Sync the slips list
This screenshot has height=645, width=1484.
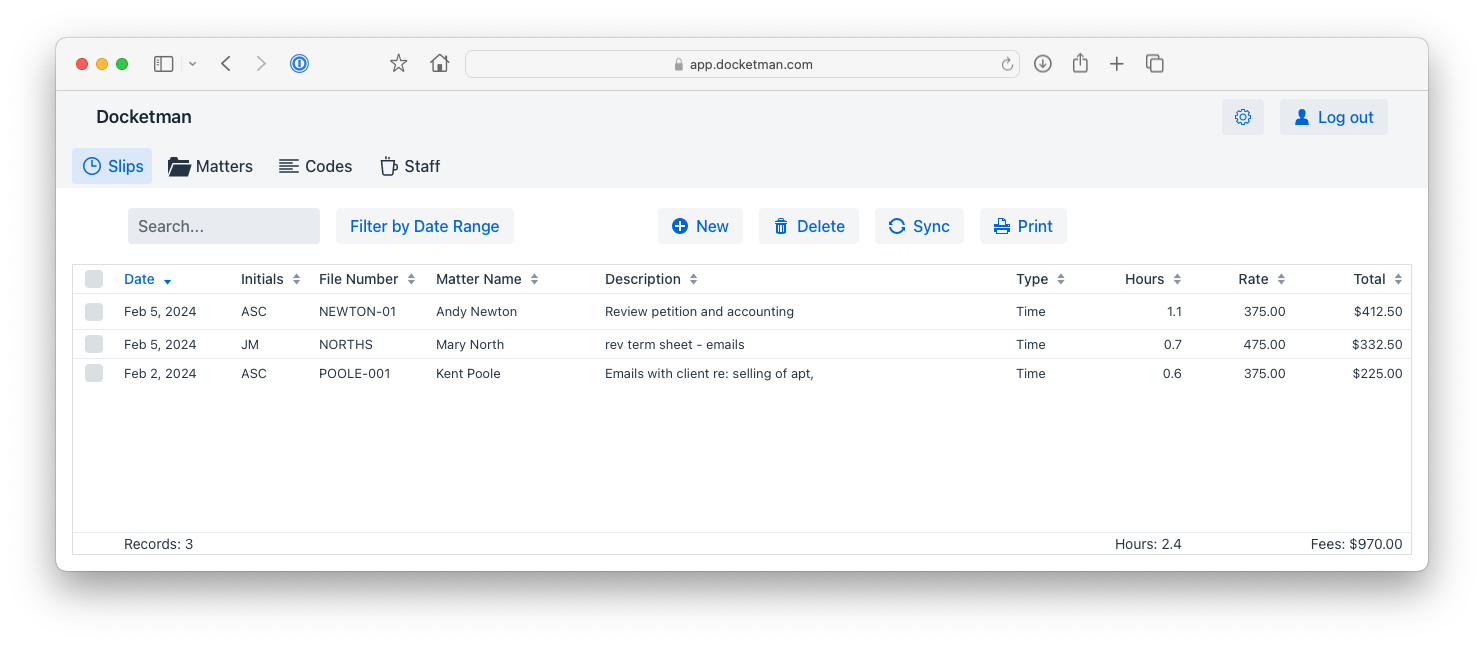[x=919, y=226]
